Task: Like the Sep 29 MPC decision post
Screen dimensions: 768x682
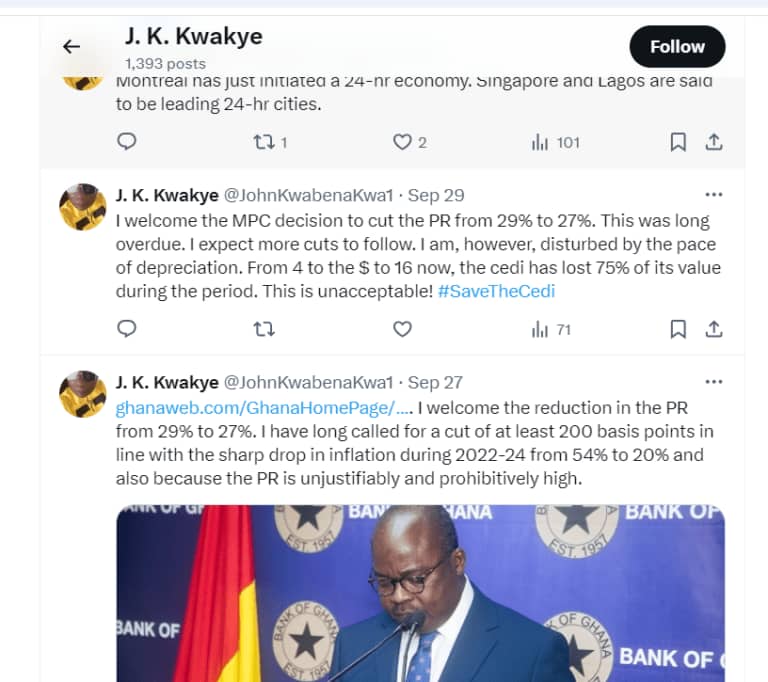Action: [402, 329]
